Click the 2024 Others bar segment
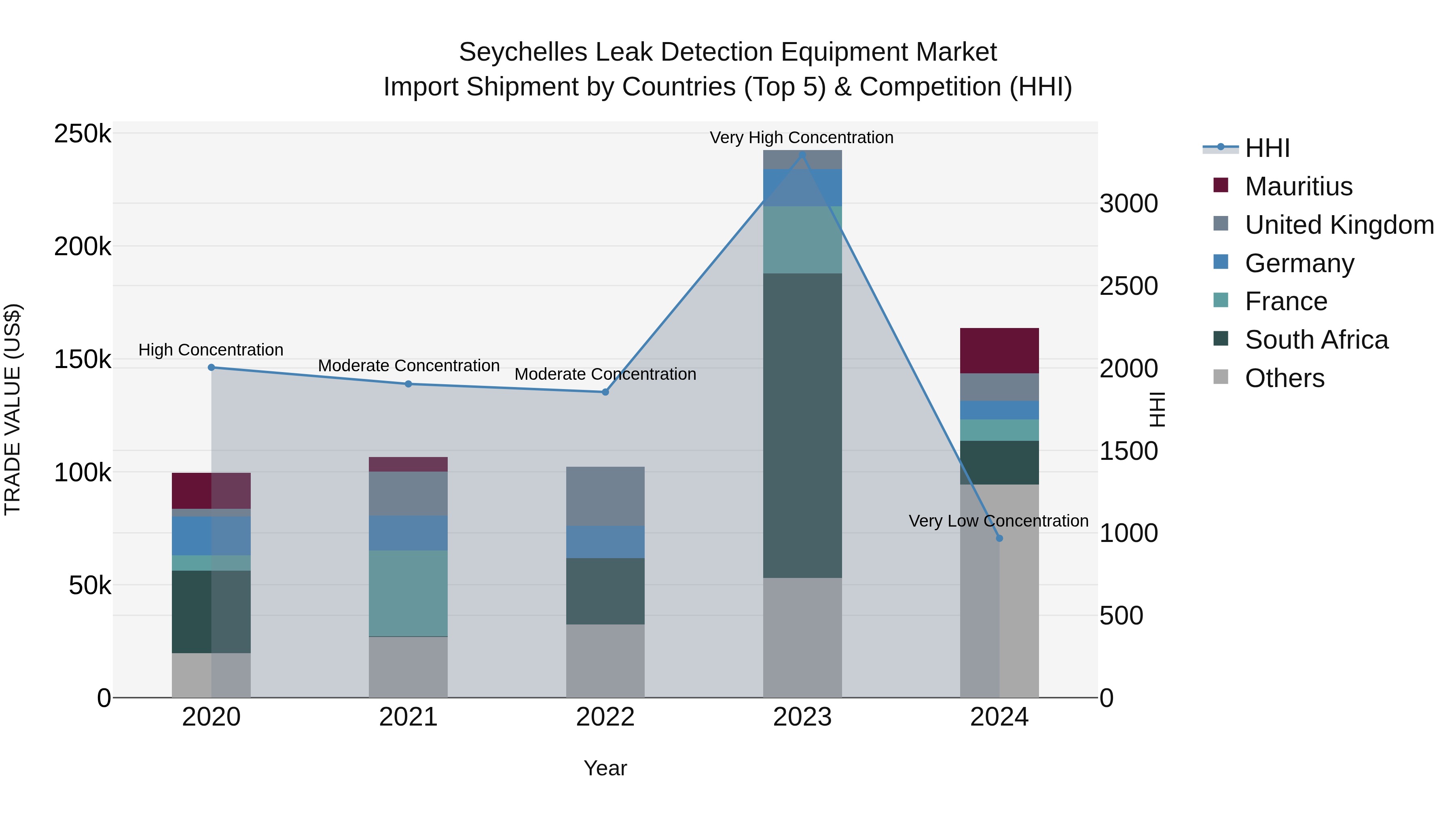 [999, 591]
